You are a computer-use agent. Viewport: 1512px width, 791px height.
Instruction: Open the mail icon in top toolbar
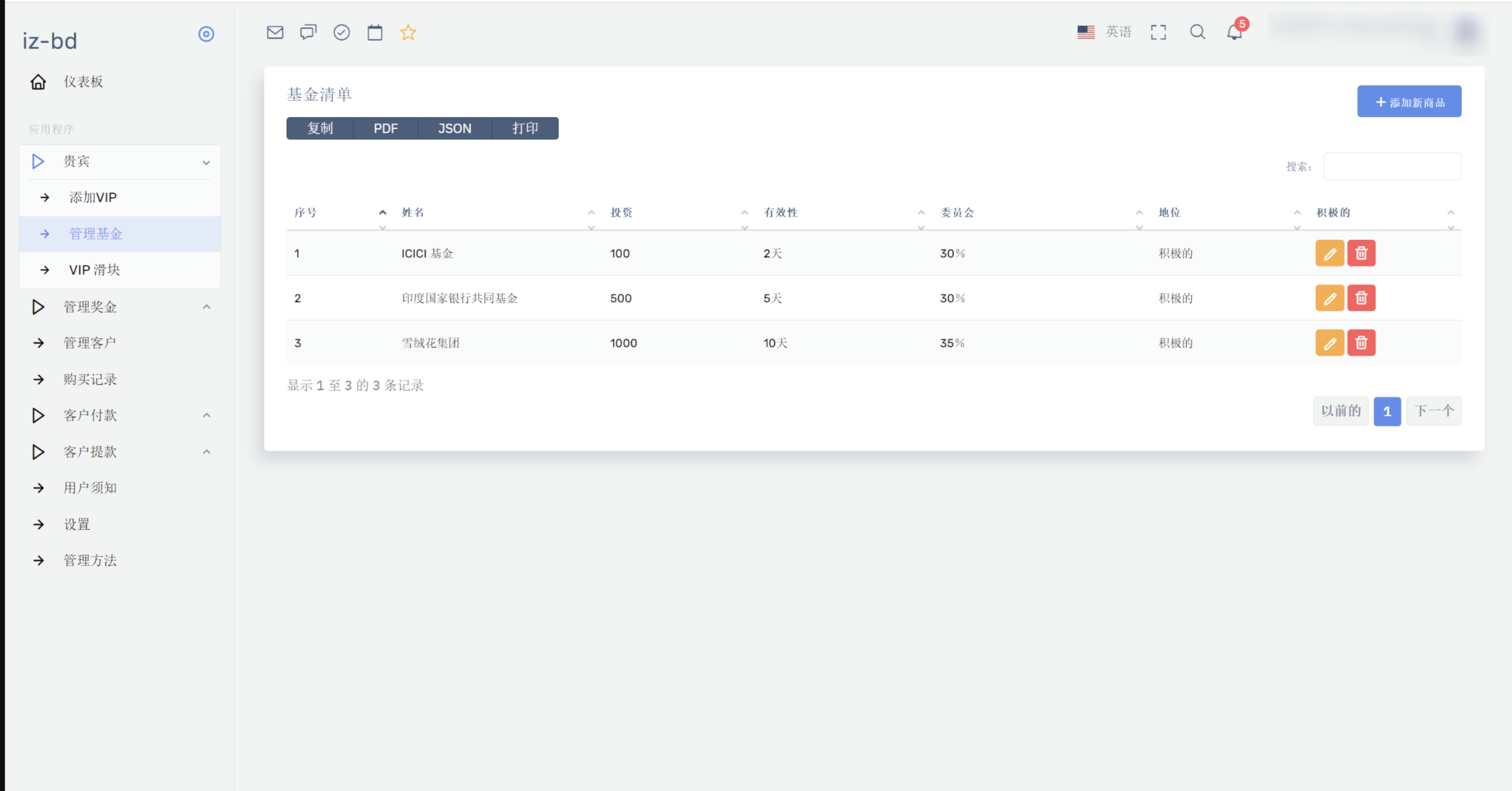(275, 32)
